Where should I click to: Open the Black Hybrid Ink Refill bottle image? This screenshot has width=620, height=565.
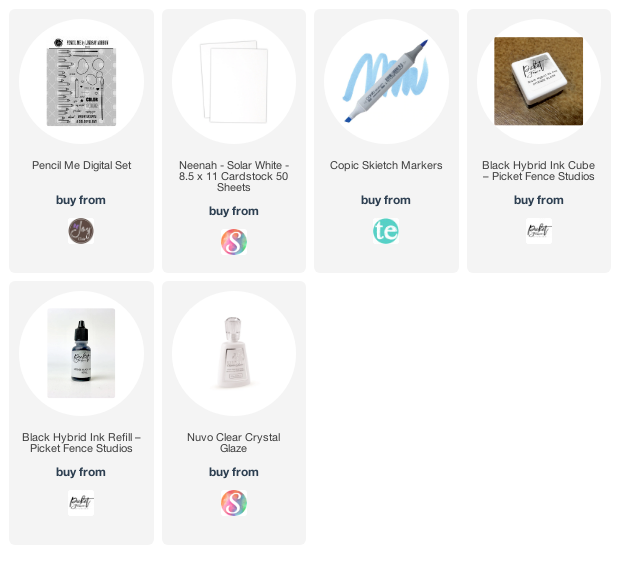81,353
